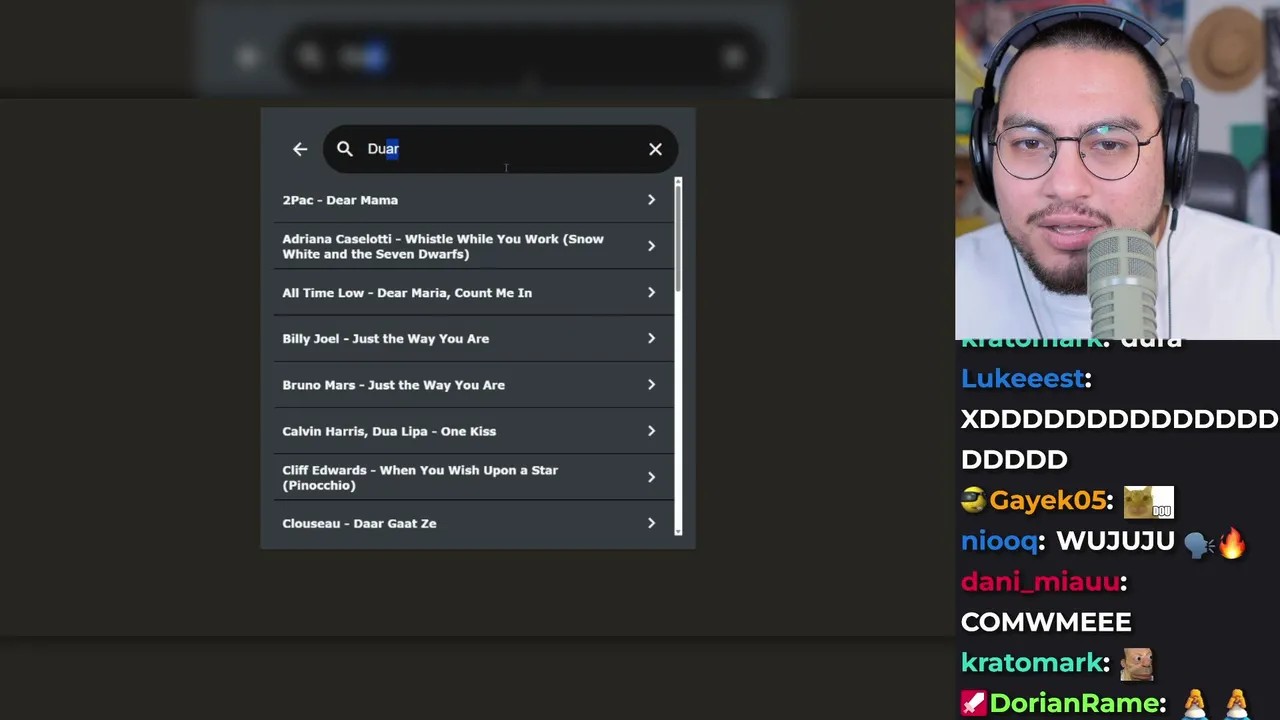Click the niooq username in chat
Image resolution: width=1280 pixels, height=720 pixels.
[998, 542]
